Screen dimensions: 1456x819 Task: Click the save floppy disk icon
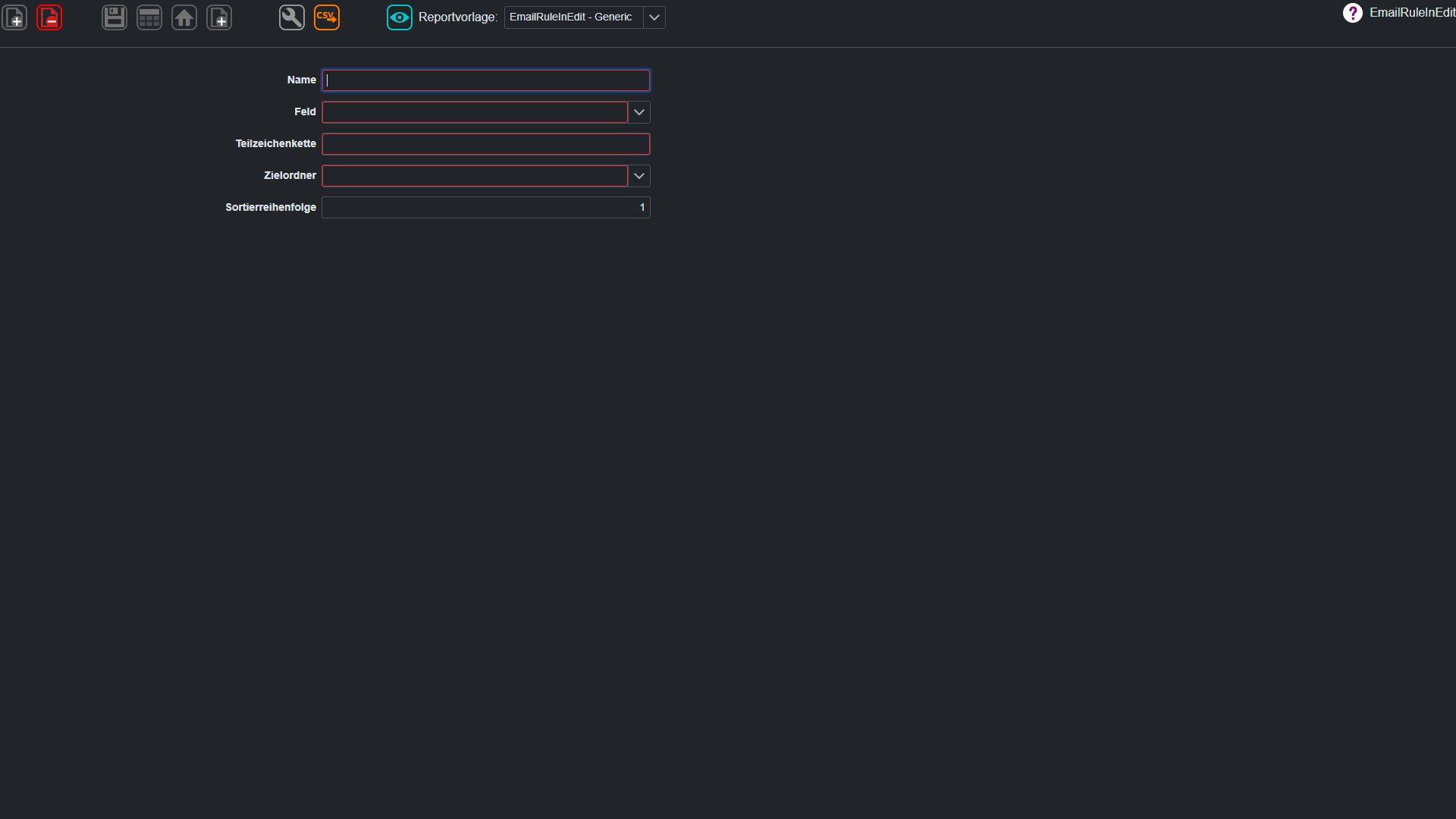click(115, 17)
